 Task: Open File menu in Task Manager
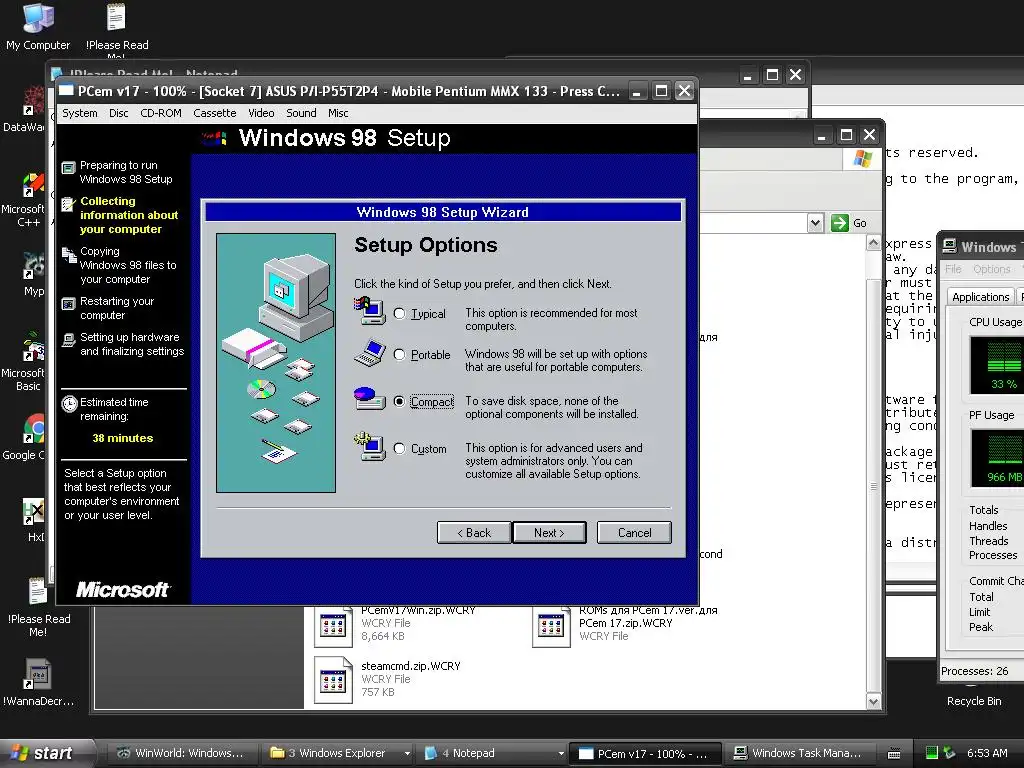click(x=953, y=269)
